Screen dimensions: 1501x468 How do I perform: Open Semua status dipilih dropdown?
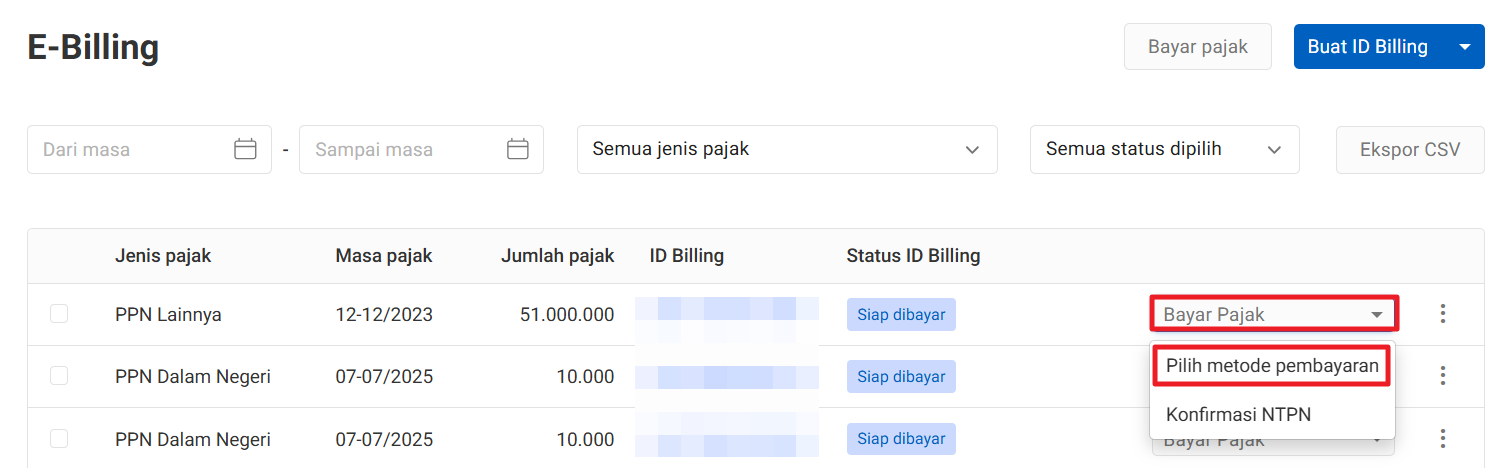click(x=1164, y=149)
